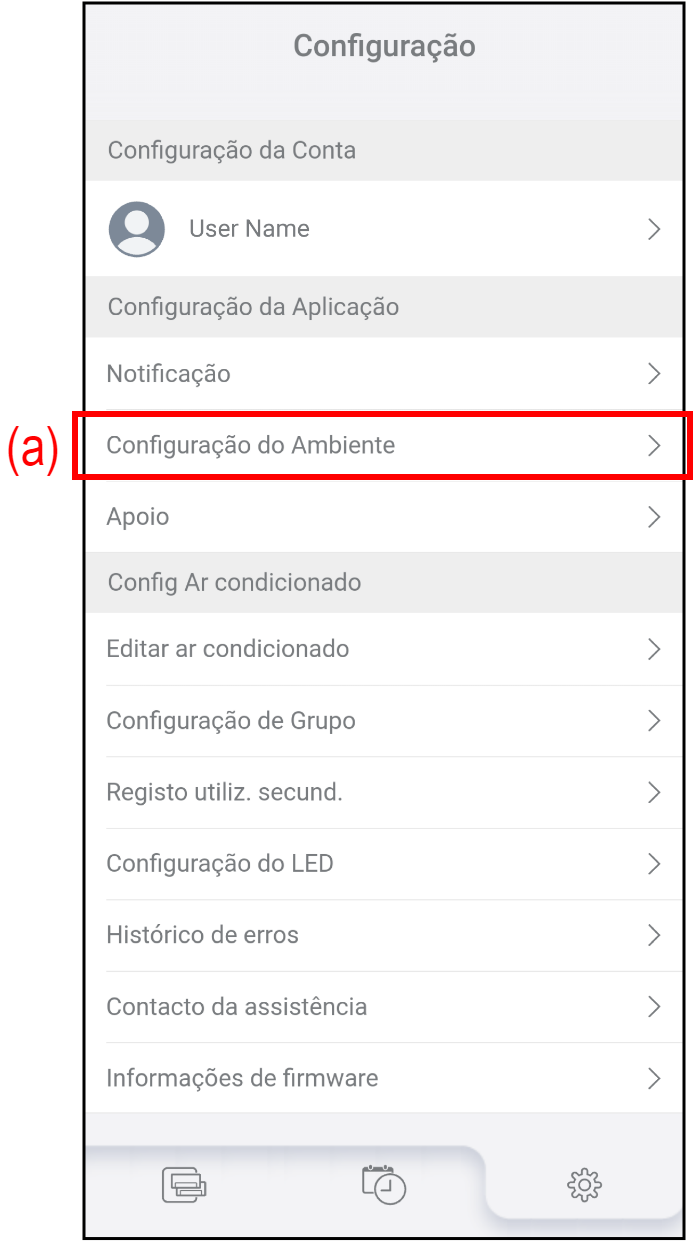The width and height of the screenshot is (696, 1243).
Task: Select Configuração do Ambiente
Action: tap(251, 446)
